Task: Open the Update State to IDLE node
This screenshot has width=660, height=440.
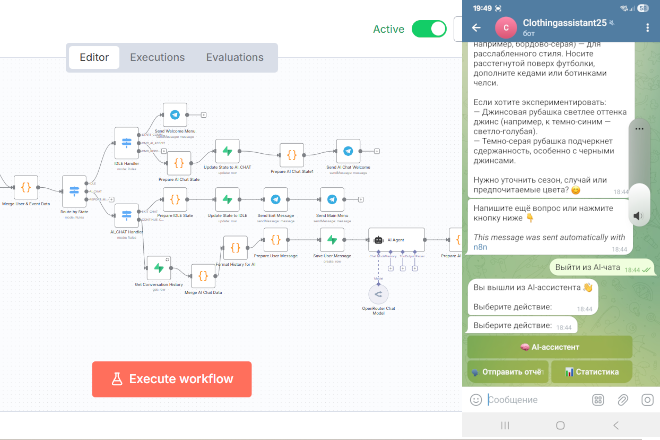Action: click(227, 199)
